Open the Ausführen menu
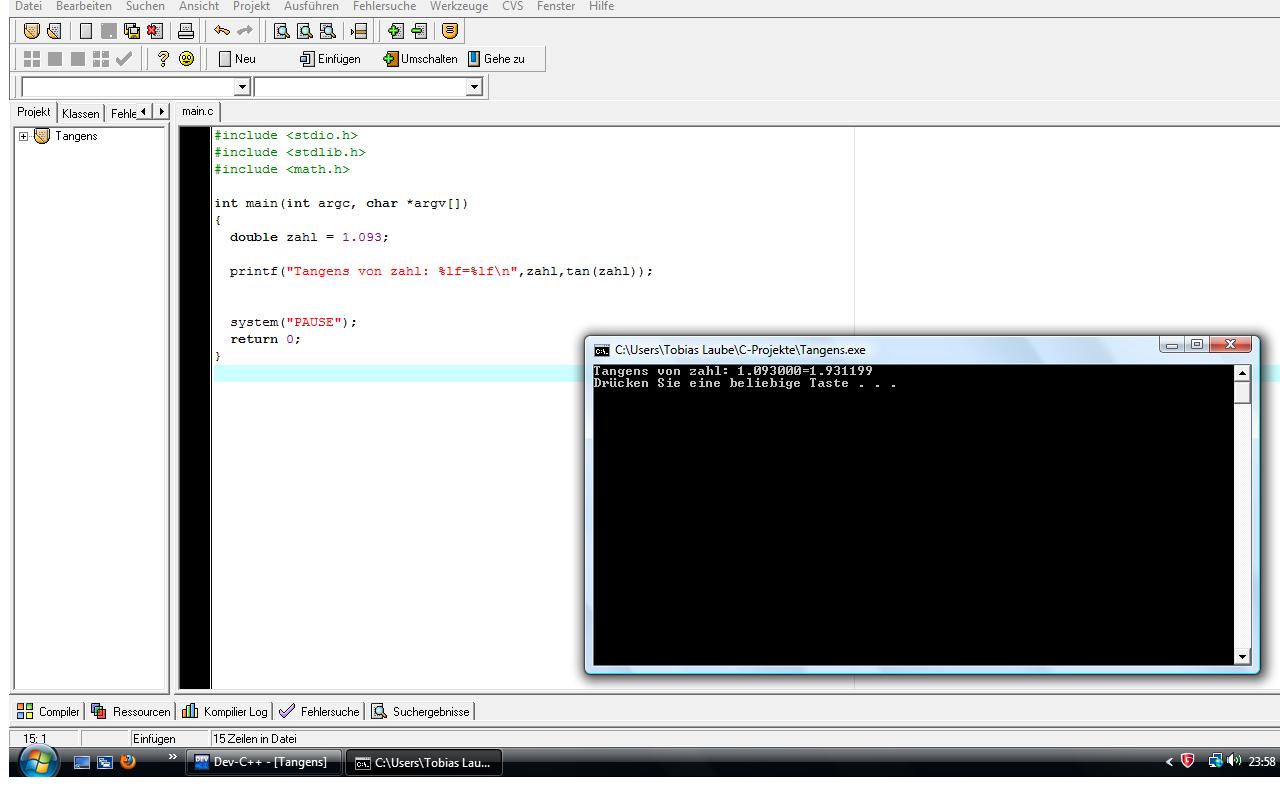This screenshot has height=800, width=1280. (311, 6)
